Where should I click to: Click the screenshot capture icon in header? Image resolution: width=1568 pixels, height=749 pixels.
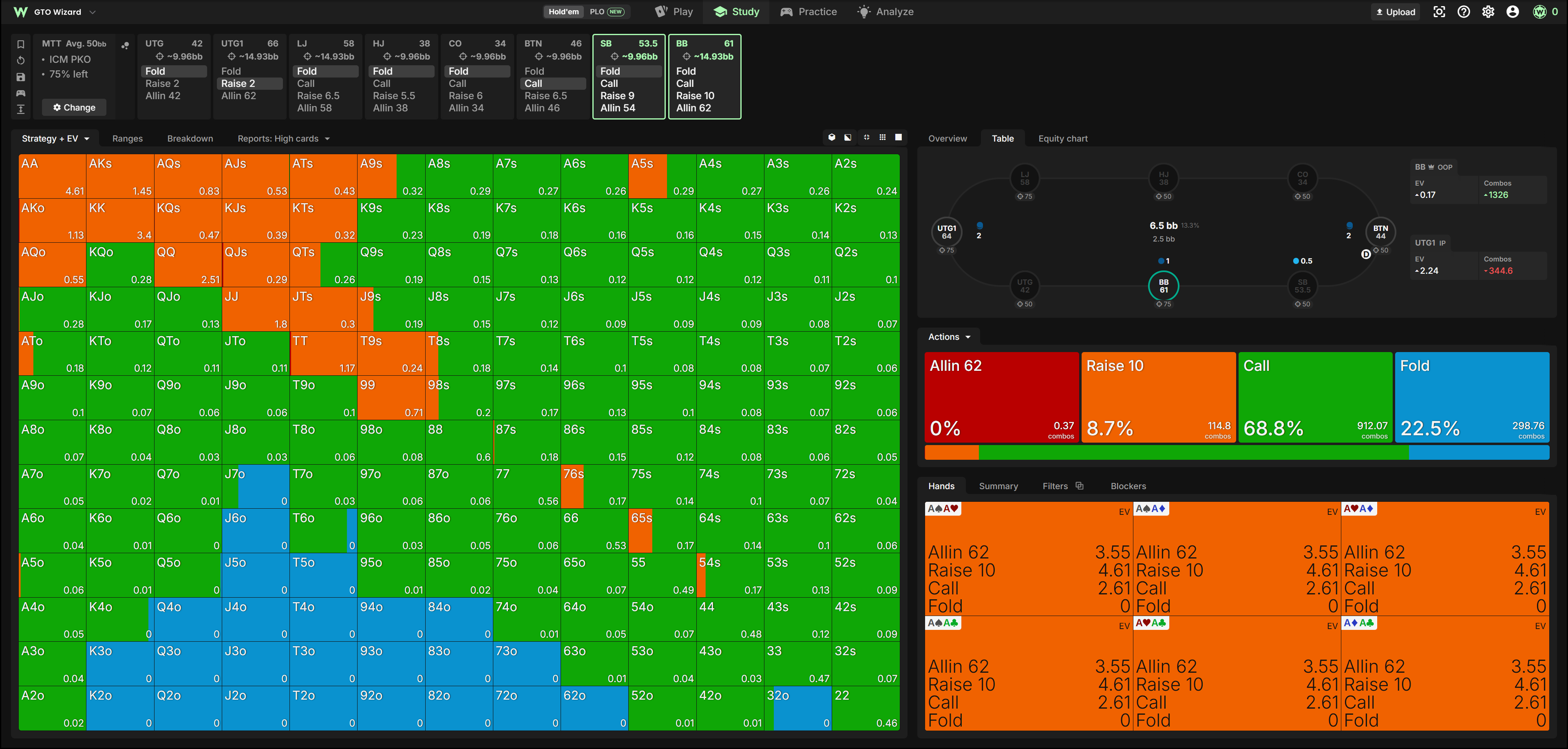pos(1439,11)
